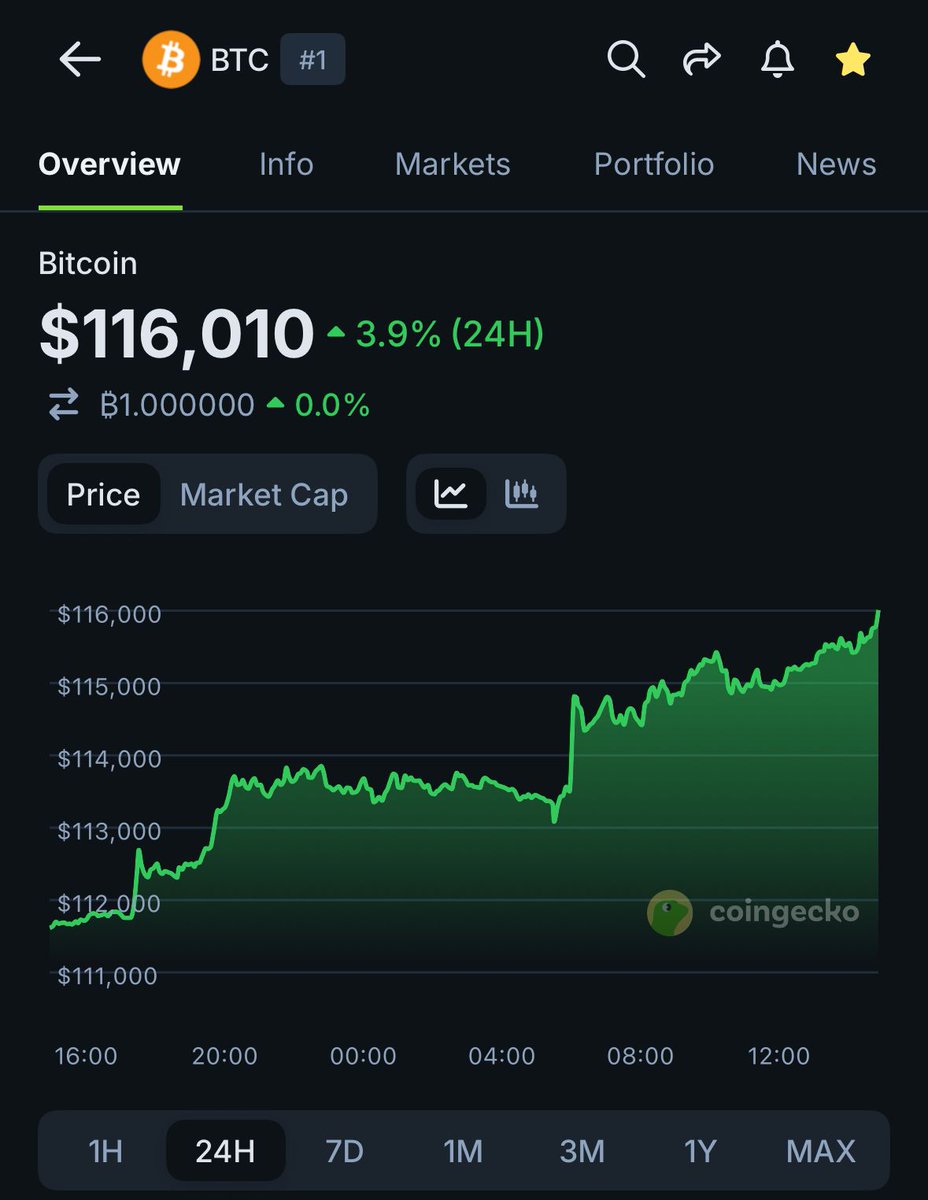
Task: Go to the News tab
Action: pyautogui.click(x=836, y=164)
